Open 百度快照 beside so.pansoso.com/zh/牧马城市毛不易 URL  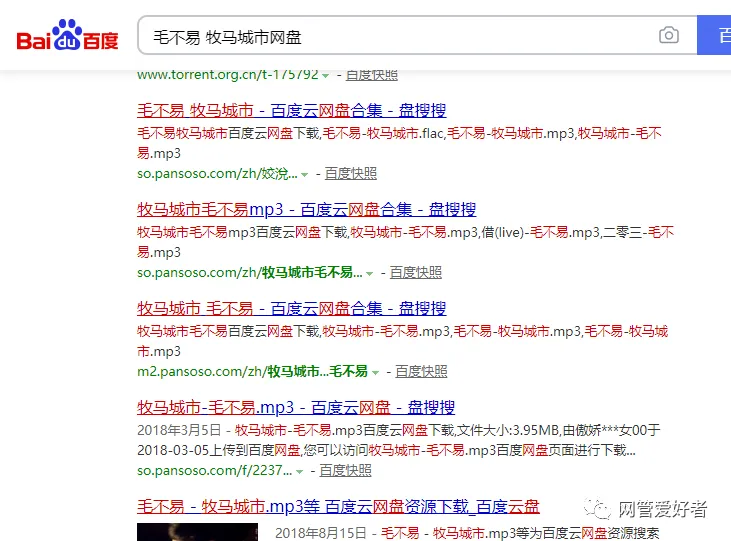click(x=415, y=272)
